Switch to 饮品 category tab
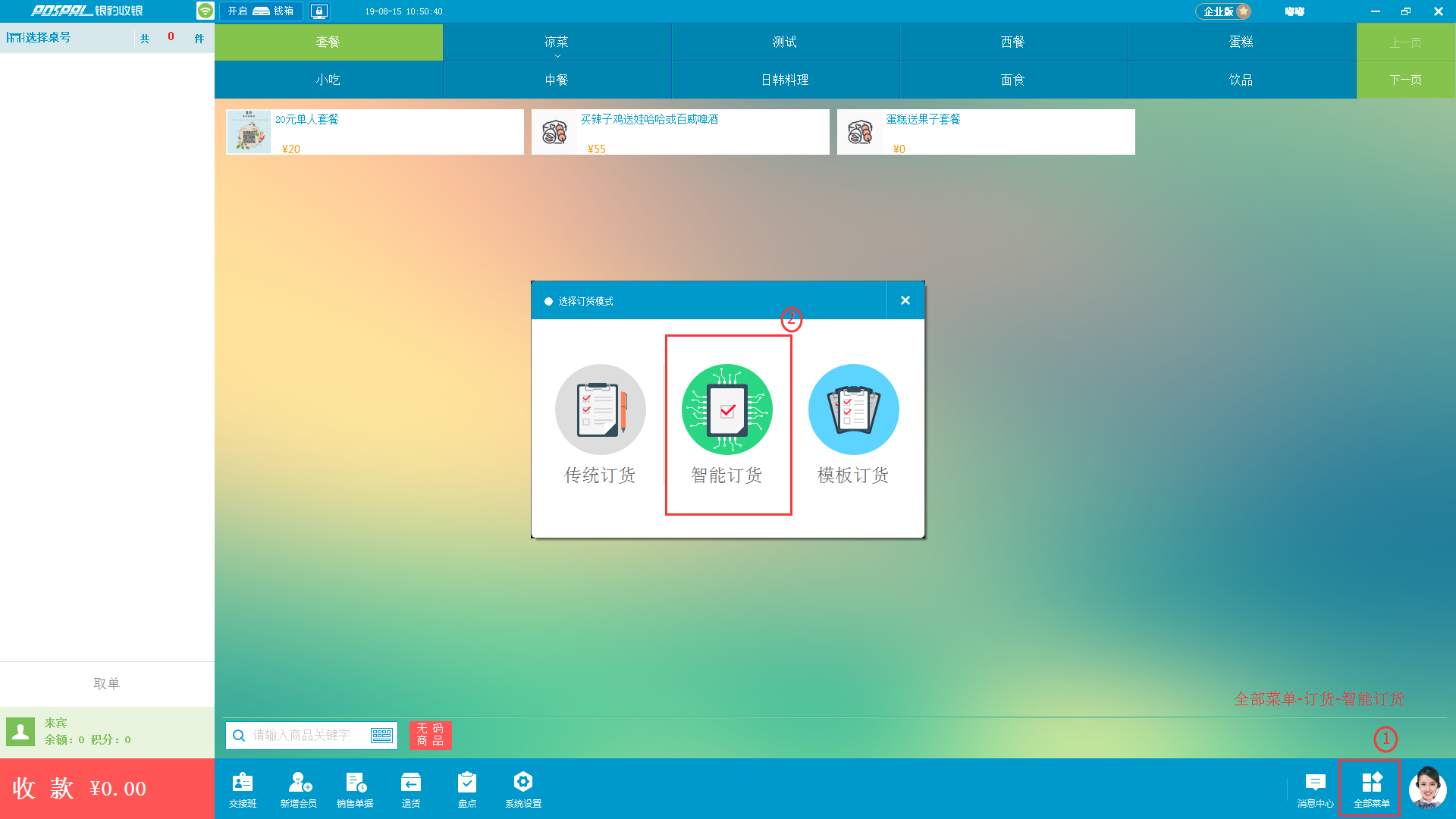 pyautogui.click(x=1241, y=80)
